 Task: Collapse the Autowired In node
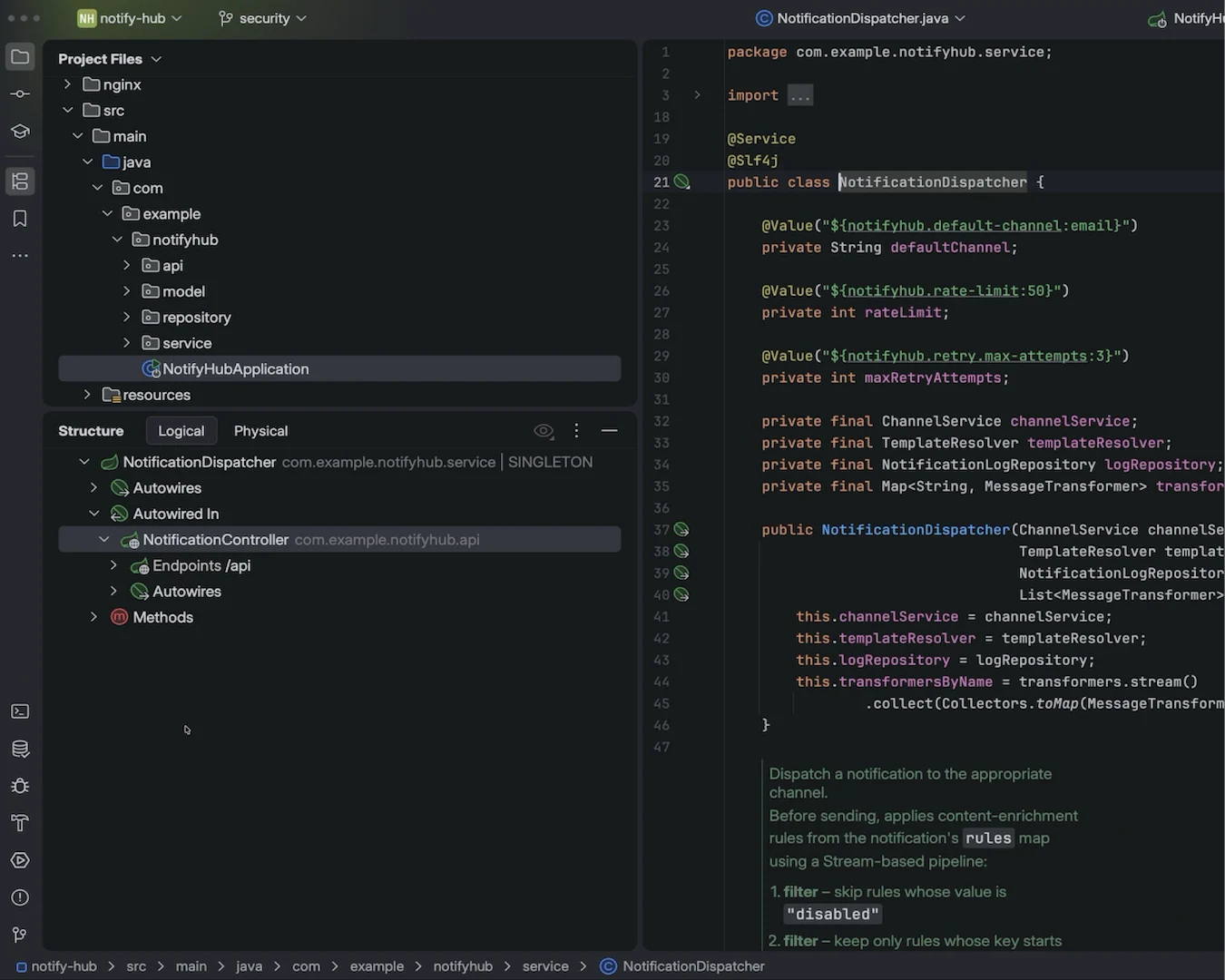(x=93, y=514)
